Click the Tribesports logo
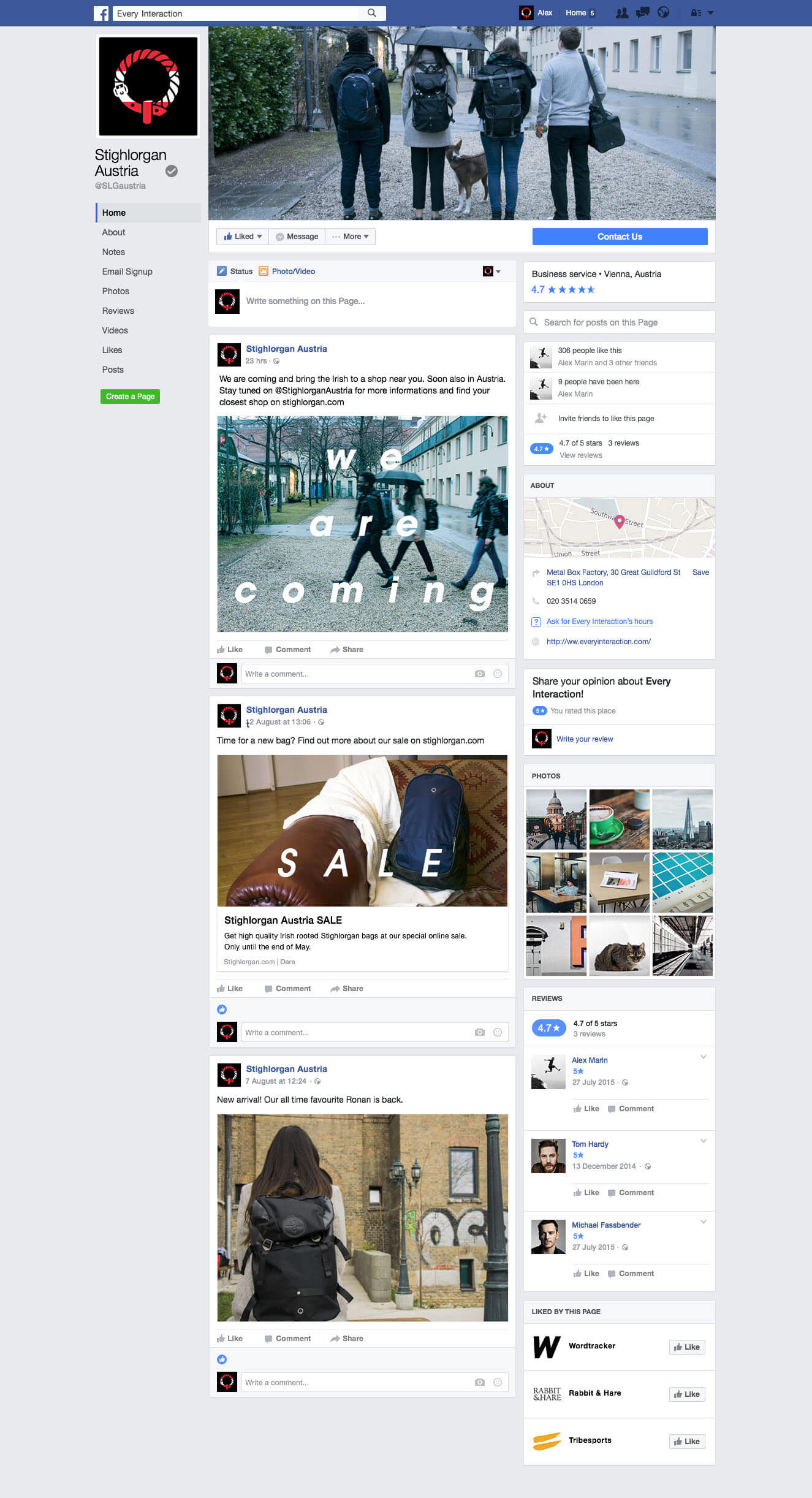This screenshot has height=1498, width=812. point(547,1441)
